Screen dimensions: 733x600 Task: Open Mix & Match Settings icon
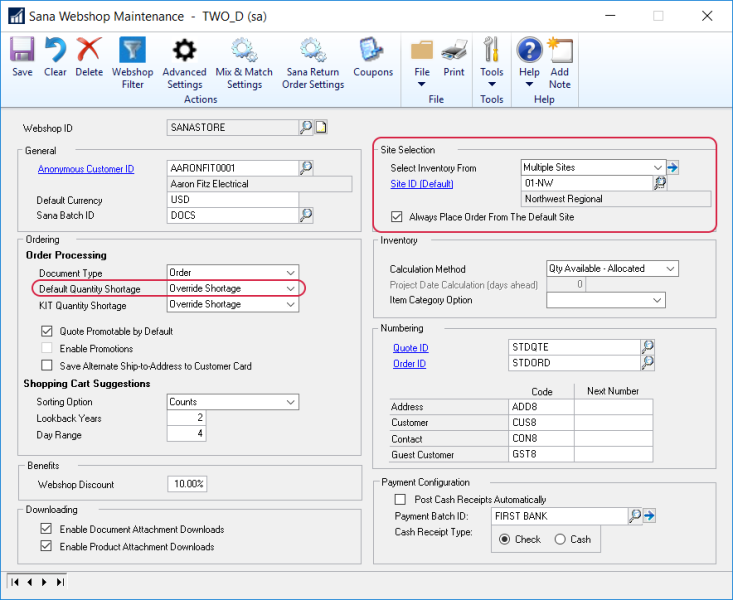[x=244, y=50]
